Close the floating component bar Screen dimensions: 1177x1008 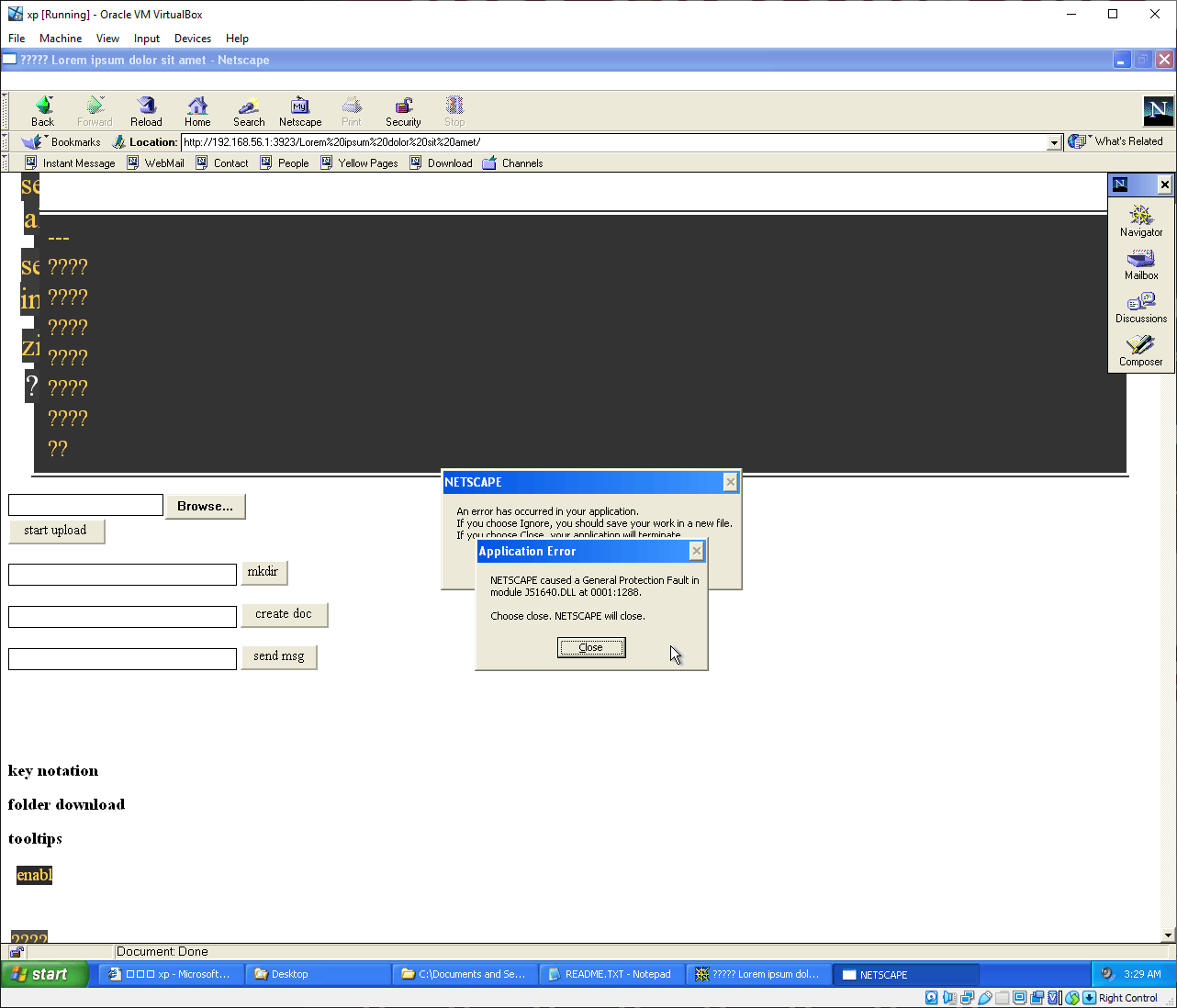click(1165, 185)
